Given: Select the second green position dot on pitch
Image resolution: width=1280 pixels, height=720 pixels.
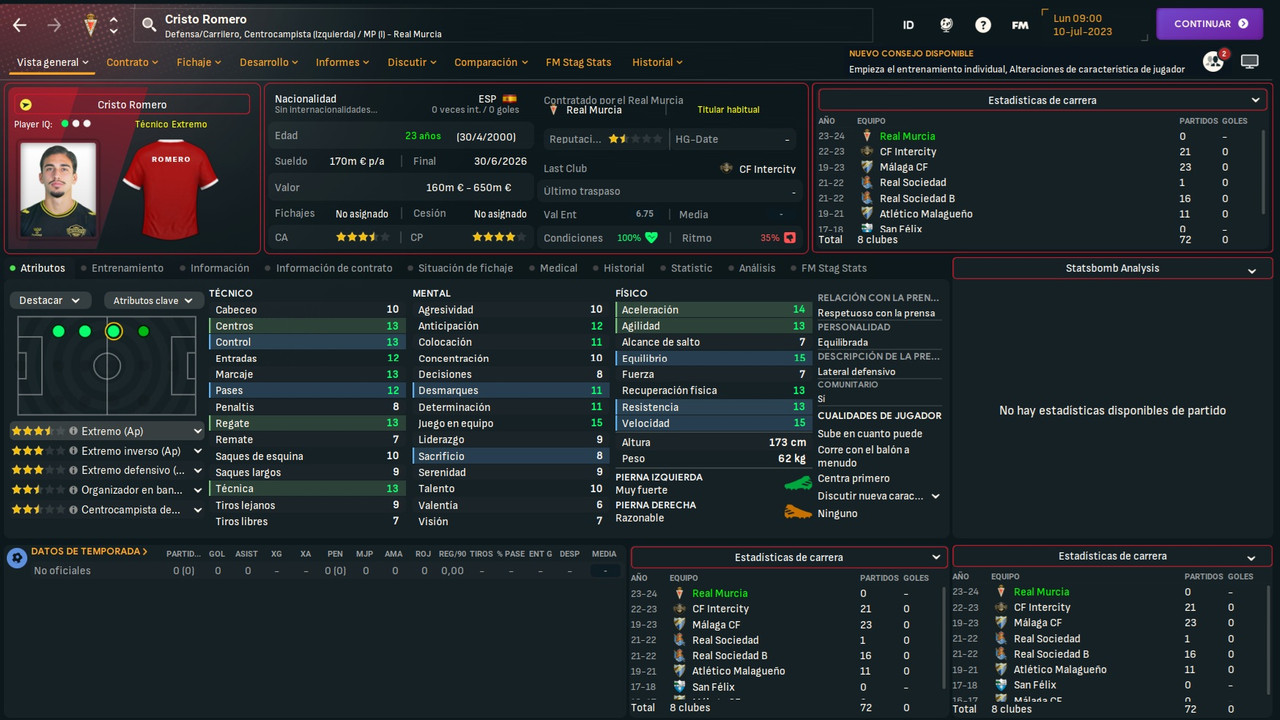Looking at the screenshot, I should pyautogui.click(x=85, y=331).
